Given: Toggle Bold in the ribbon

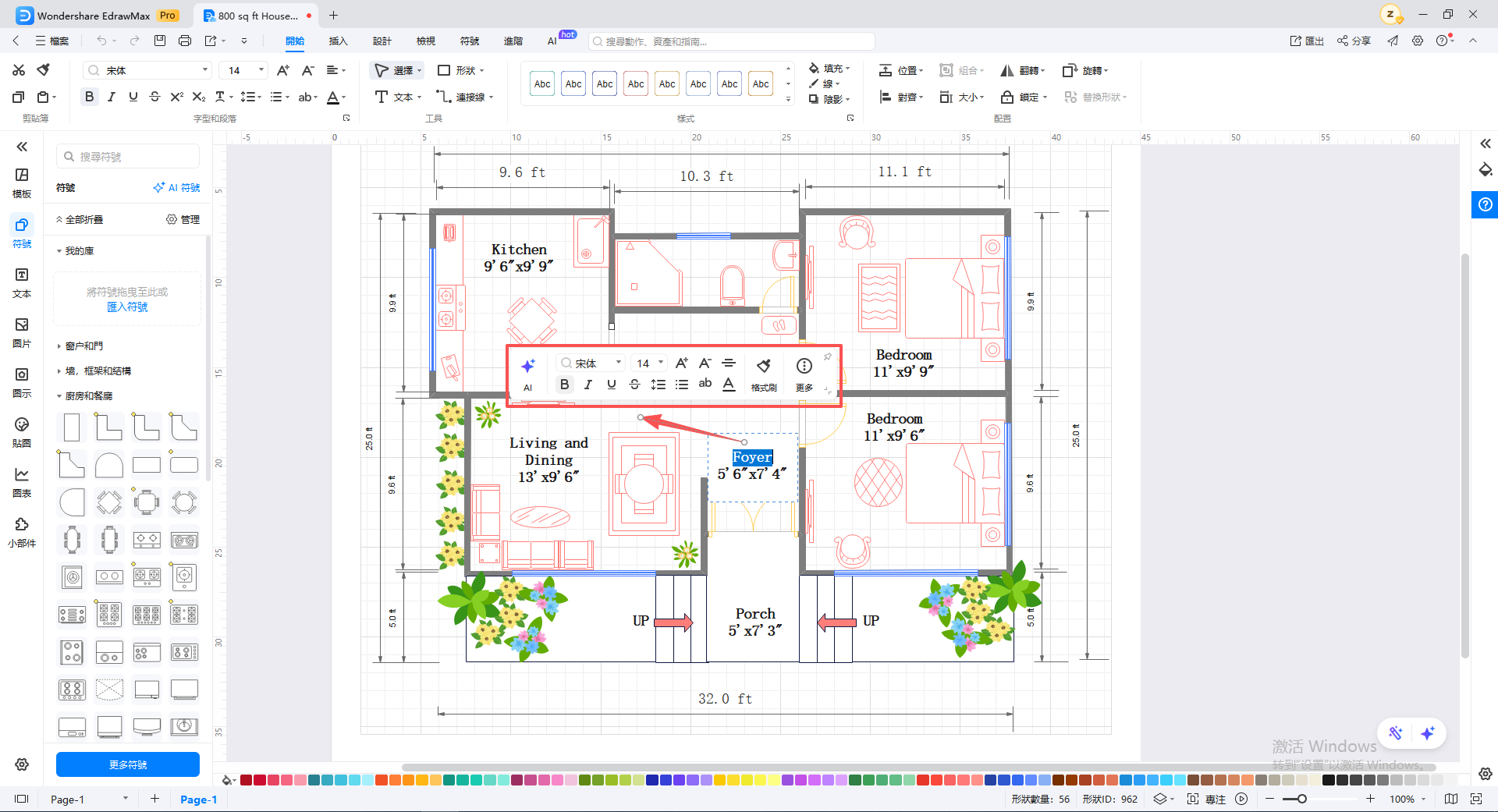Looking at the screenshot, I should pyautogui.click(x=90, y=97).
